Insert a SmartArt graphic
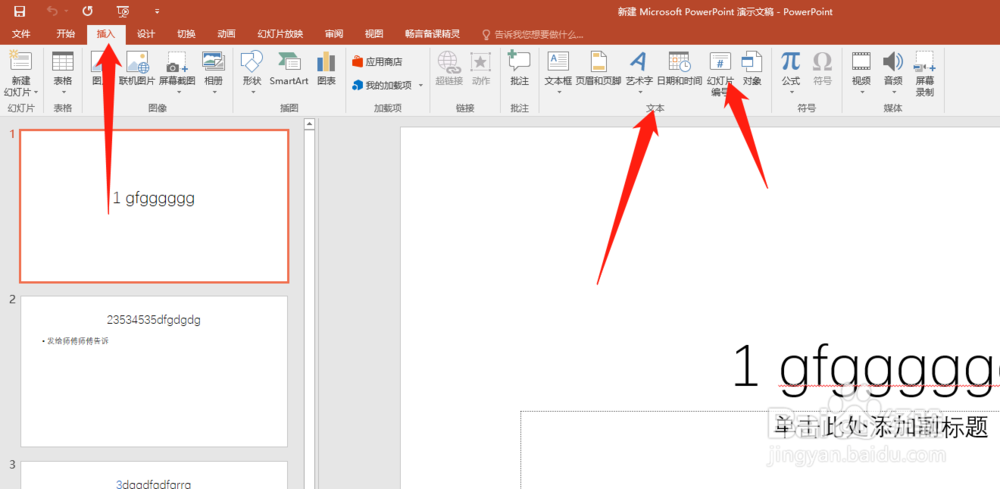Image resolution: width=1000 pixels, height=489 pixels. coord(289,68)
